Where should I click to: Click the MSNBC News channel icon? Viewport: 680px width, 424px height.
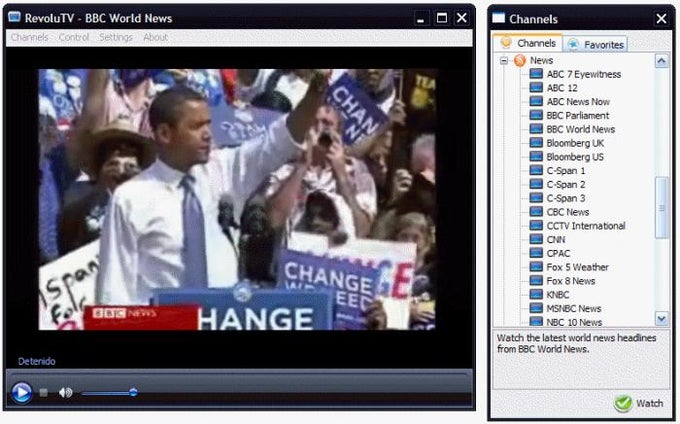(x=536, y=308)
